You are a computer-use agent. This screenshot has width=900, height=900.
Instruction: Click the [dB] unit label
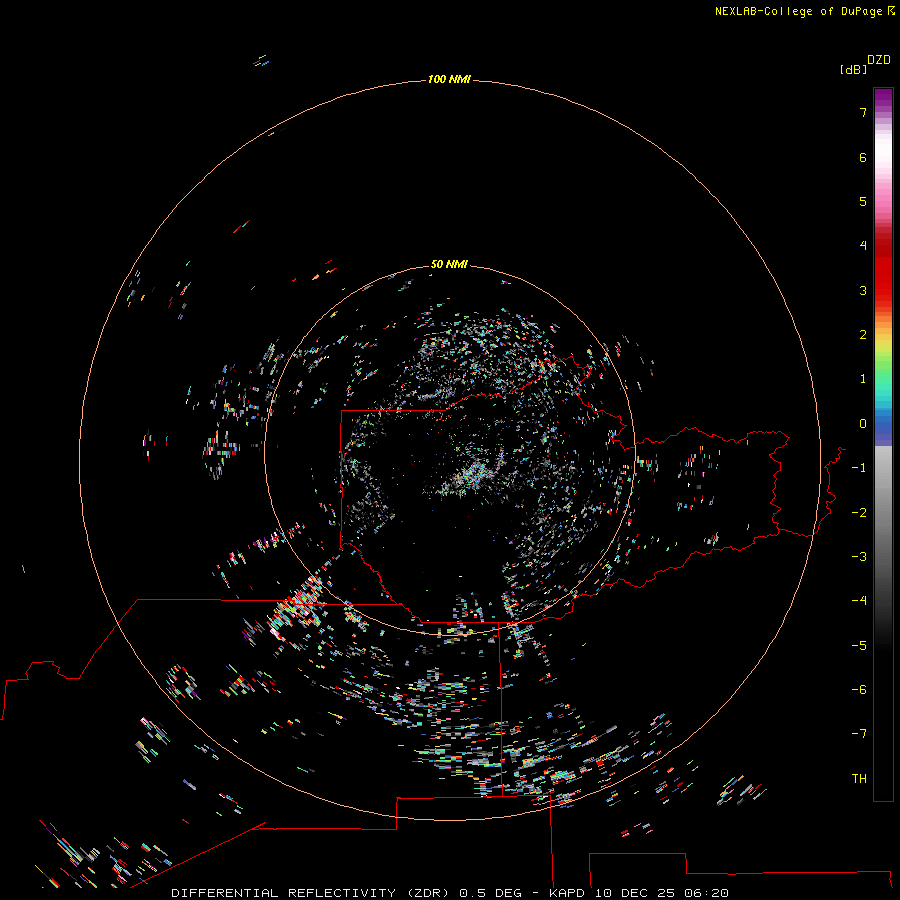click(853, 69)
